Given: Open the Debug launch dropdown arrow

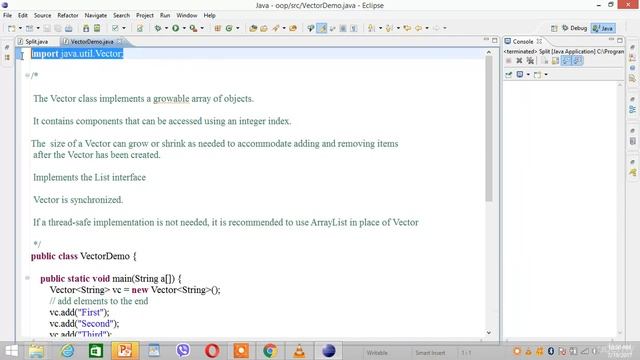Looking at the screenshot, I should 166,28.
